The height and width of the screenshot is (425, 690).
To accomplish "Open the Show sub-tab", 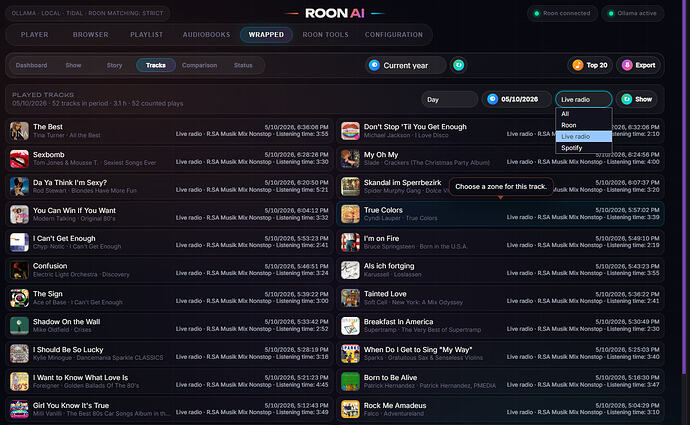I will (73, 65).
